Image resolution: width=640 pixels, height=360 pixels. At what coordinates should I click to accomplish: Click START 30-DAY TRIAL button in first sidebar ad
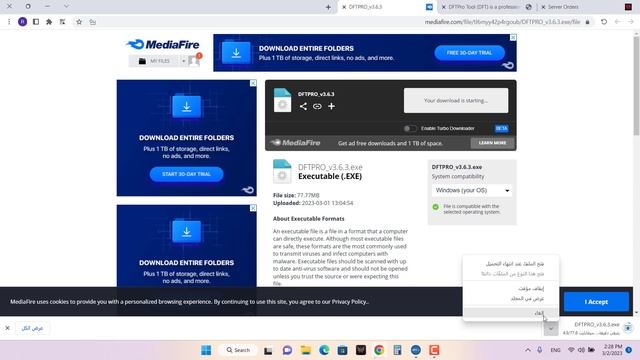[x=187, y=174]
